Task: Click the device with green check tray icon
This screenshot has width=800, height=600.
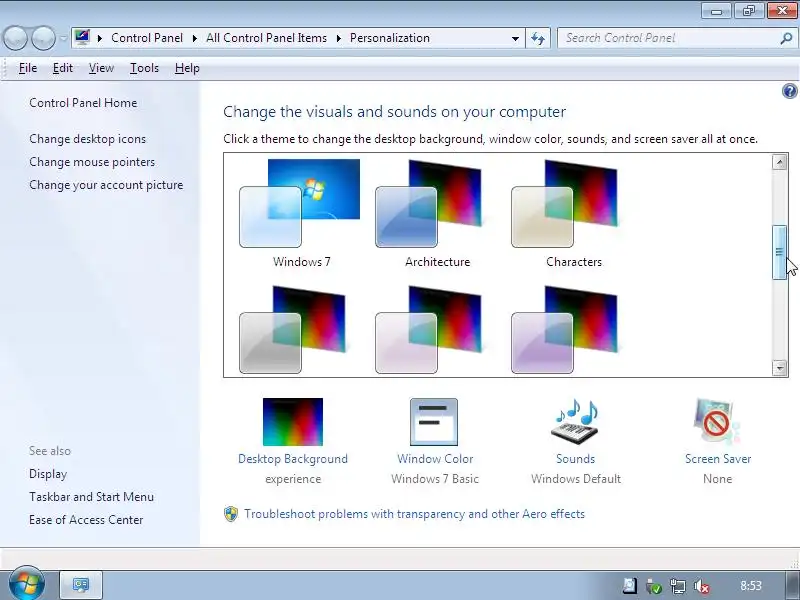Action: 654,586
